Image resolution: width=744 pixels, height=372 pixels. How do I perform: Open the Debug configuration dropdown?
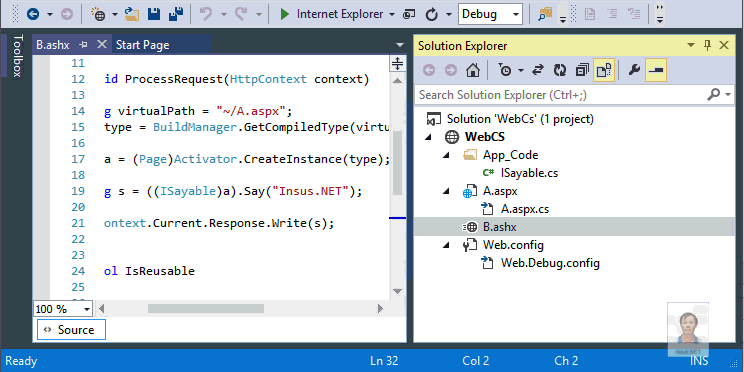click(x=491, y=14)
